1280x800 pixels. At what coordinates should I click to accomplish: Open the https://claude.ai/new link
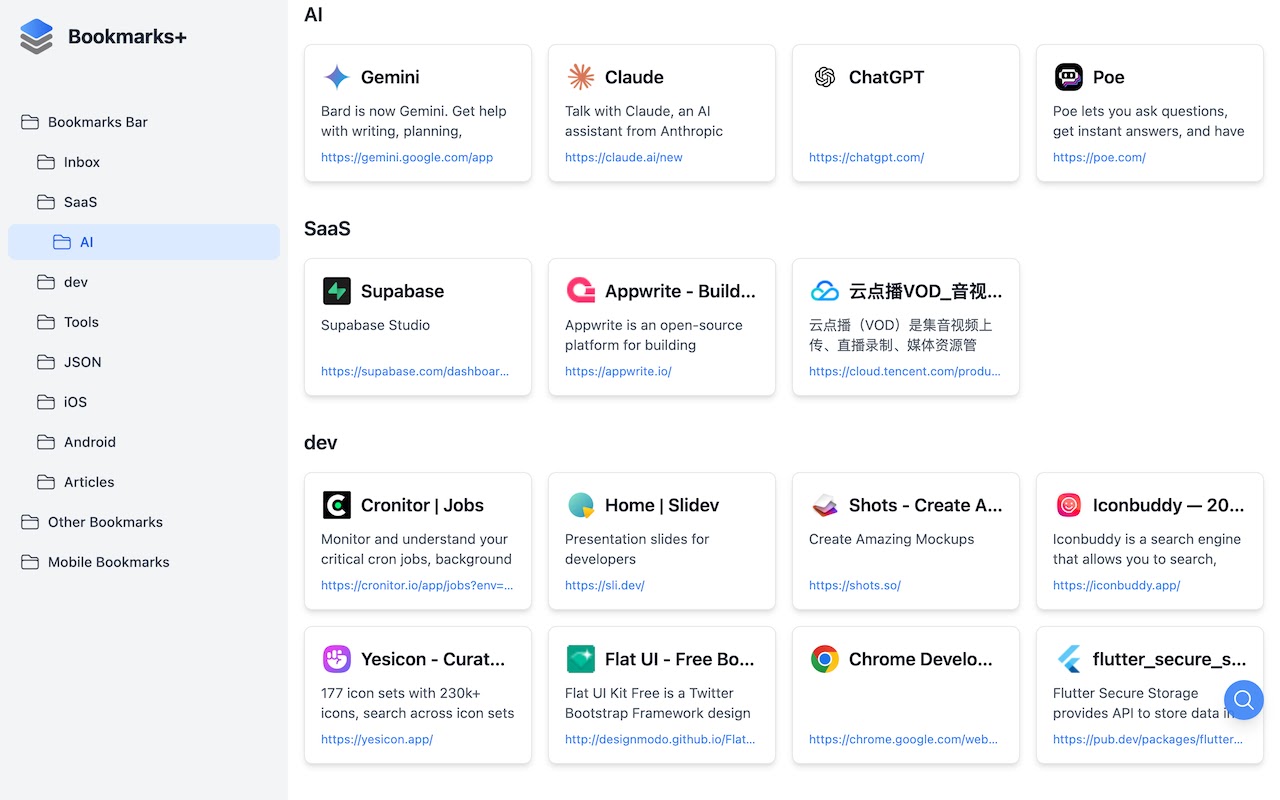point(624,157)
